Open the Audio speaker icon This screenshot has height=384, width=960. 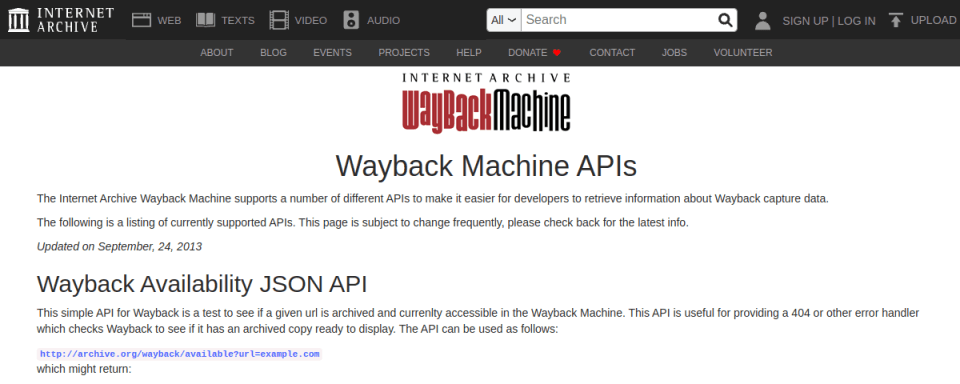coord(351,20)
